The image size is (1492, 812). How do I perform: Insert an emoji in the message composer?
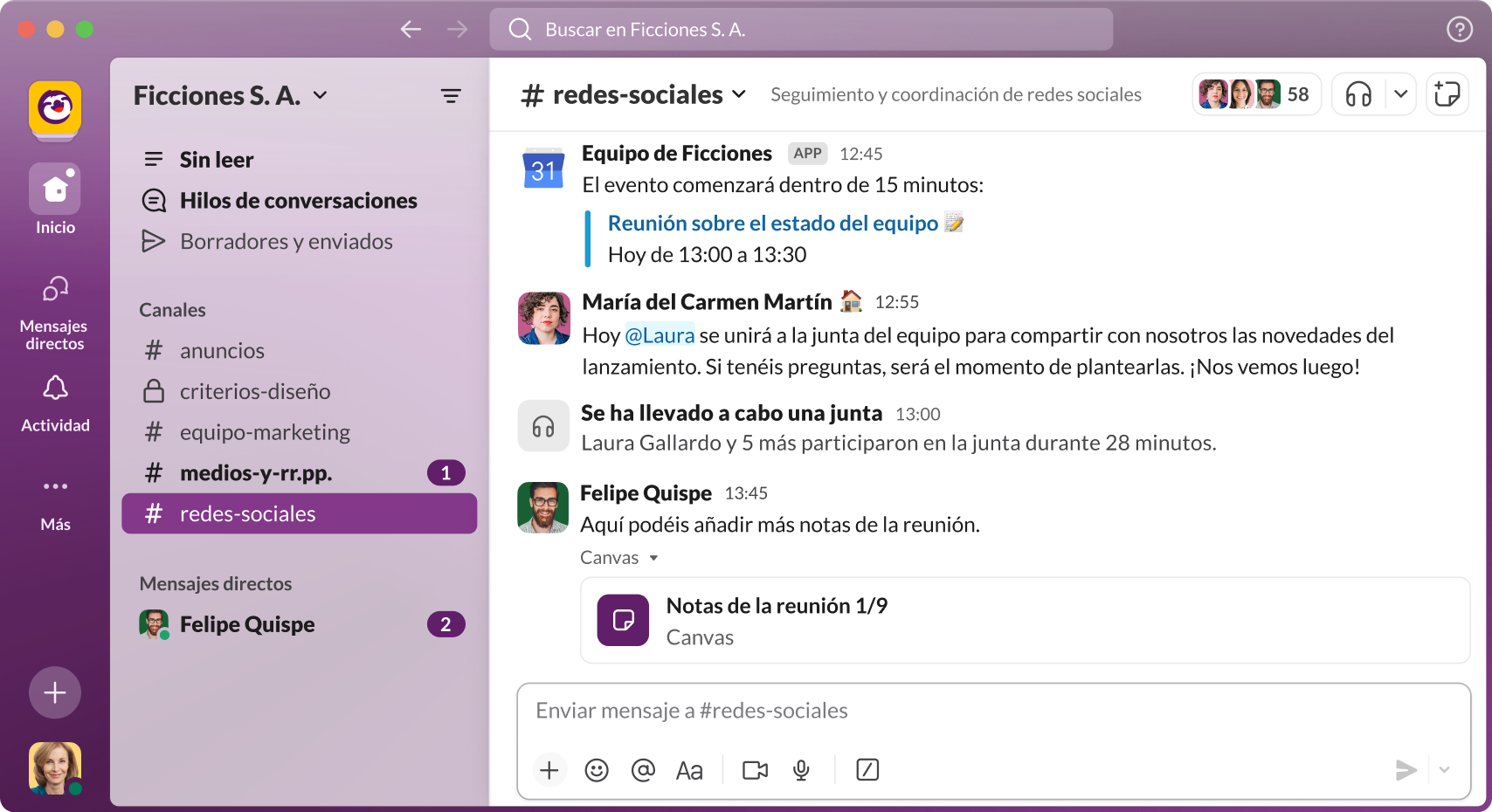[x=597, y=770]
